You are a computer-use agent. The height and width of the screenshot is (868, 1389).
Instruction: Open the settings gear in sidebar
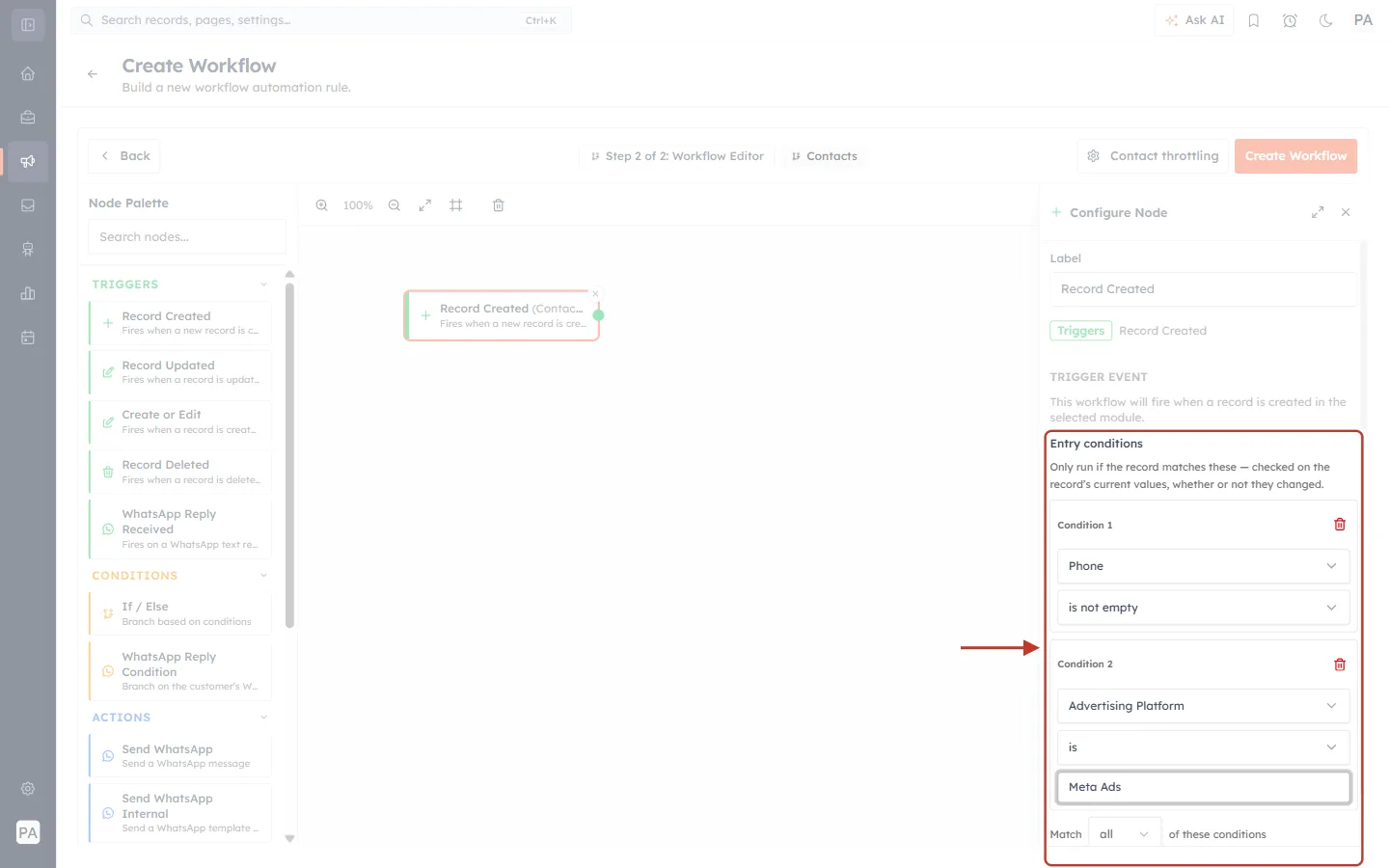(x=28, y=789)
